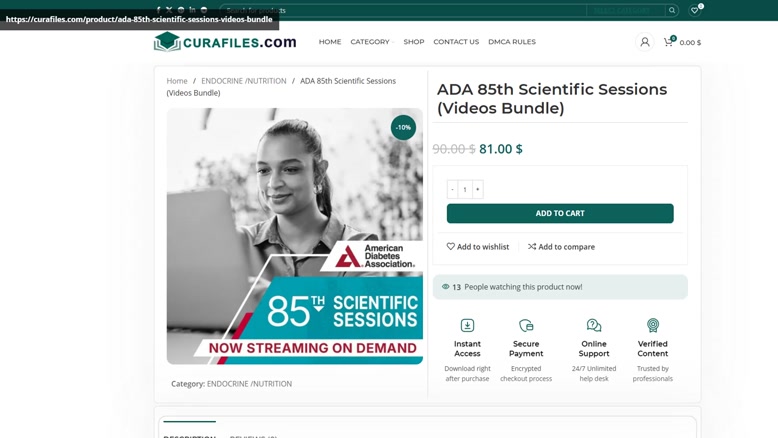Open the wishlist heart icon in top bar

click(x=695, y=10)
